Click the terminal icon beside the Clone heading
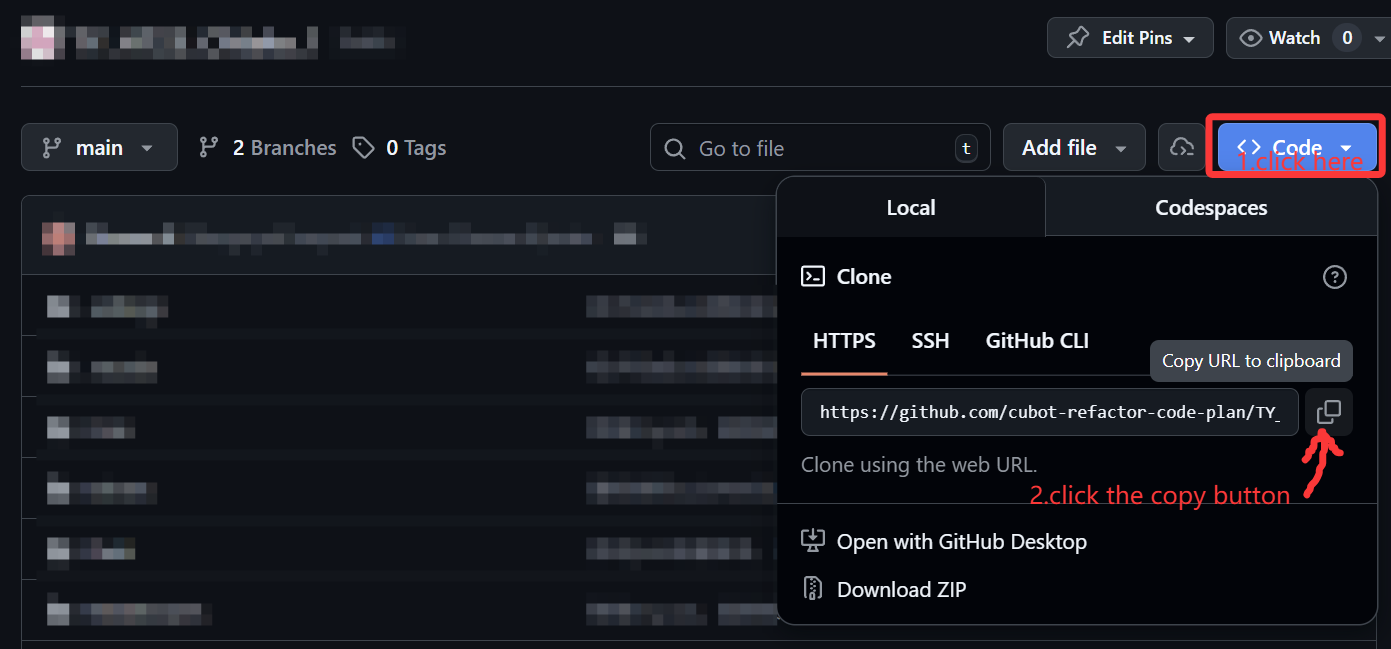This screenshot has width=1391, height=649. point(813,277)
